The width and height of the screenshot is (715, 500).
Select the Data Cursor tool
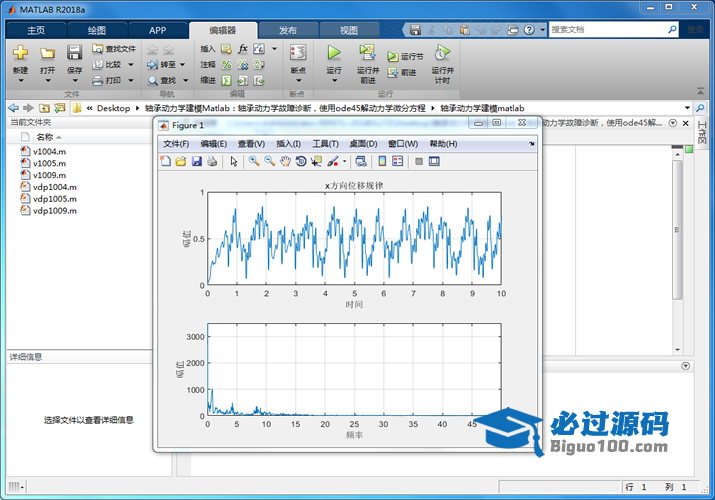click(x=316, y=161)
